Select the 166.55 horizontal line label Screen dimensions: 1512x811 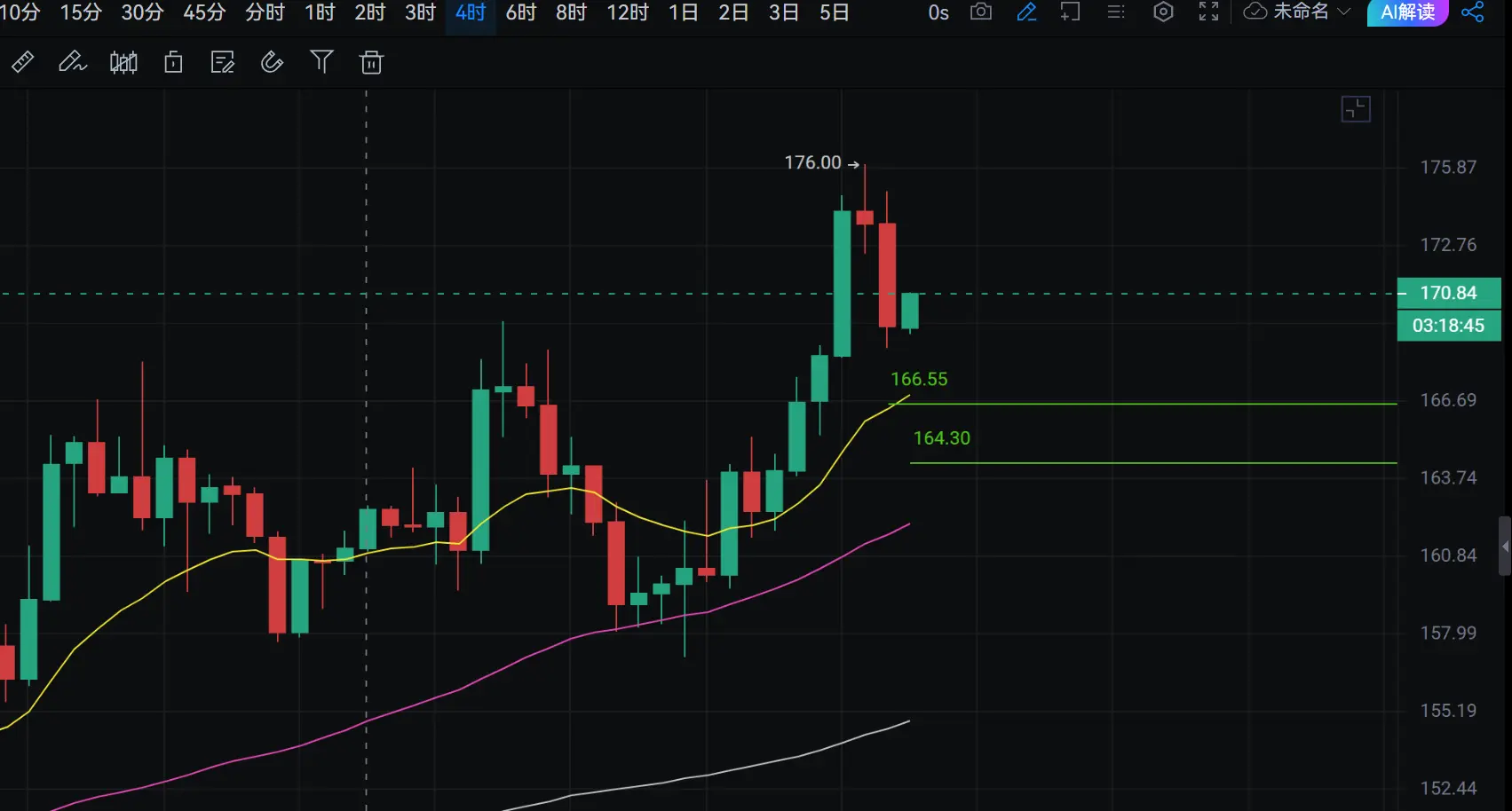point(919,379)
